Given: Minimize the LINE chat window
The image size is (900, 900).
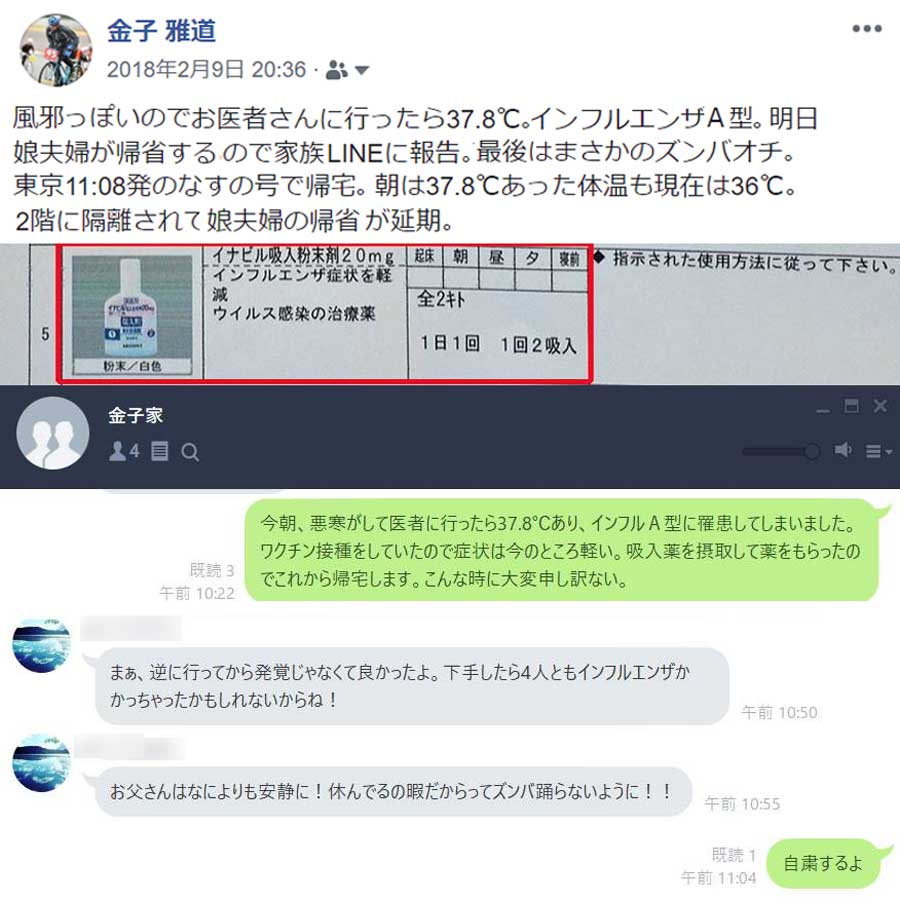Looking at the screenshot, I should coord(823,410).
